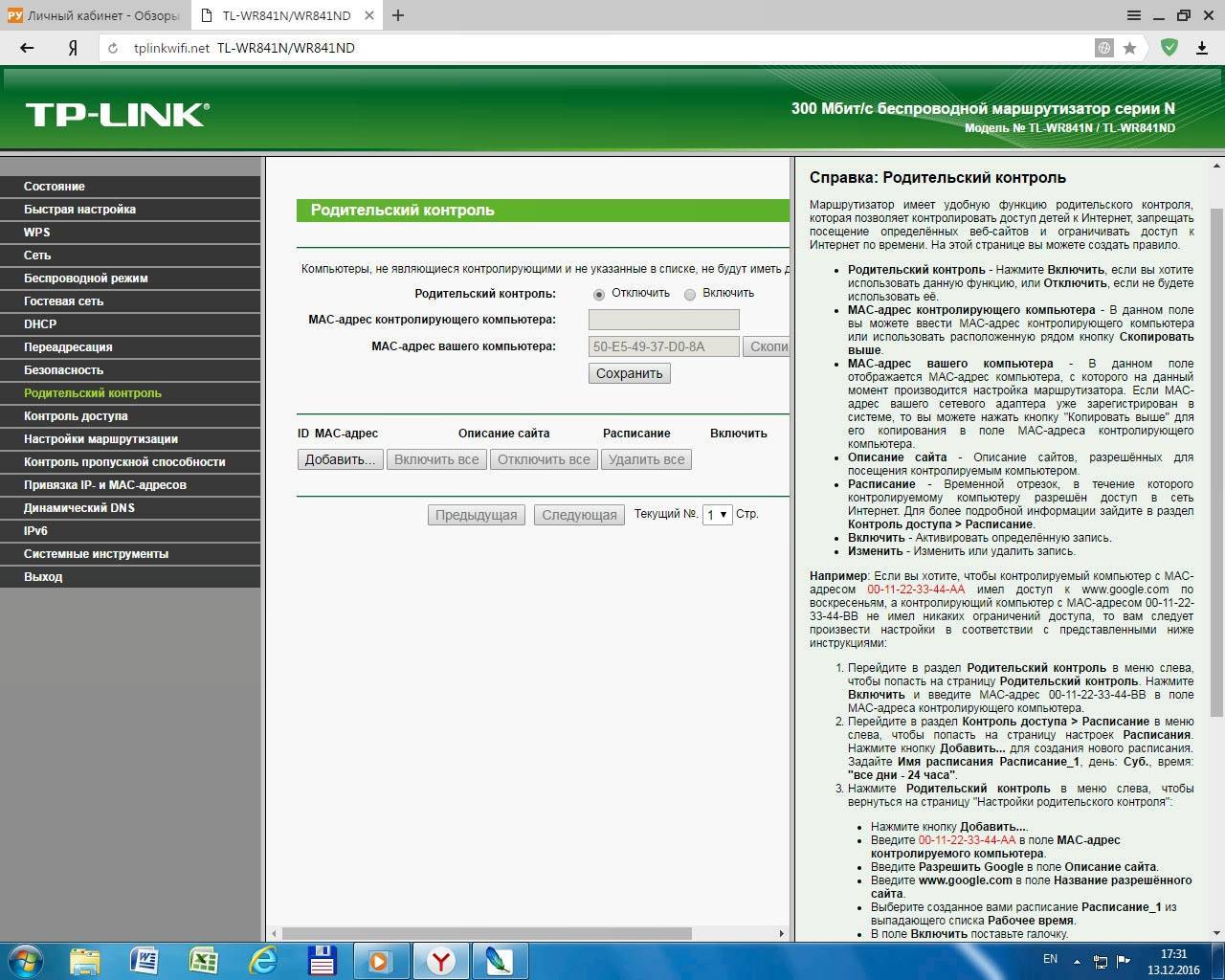Launch Microsoft Word from the taskbar
Image resolution: width=1225 pixels, height=980 pixels.
pyautogui.click(x=144, y=959)
